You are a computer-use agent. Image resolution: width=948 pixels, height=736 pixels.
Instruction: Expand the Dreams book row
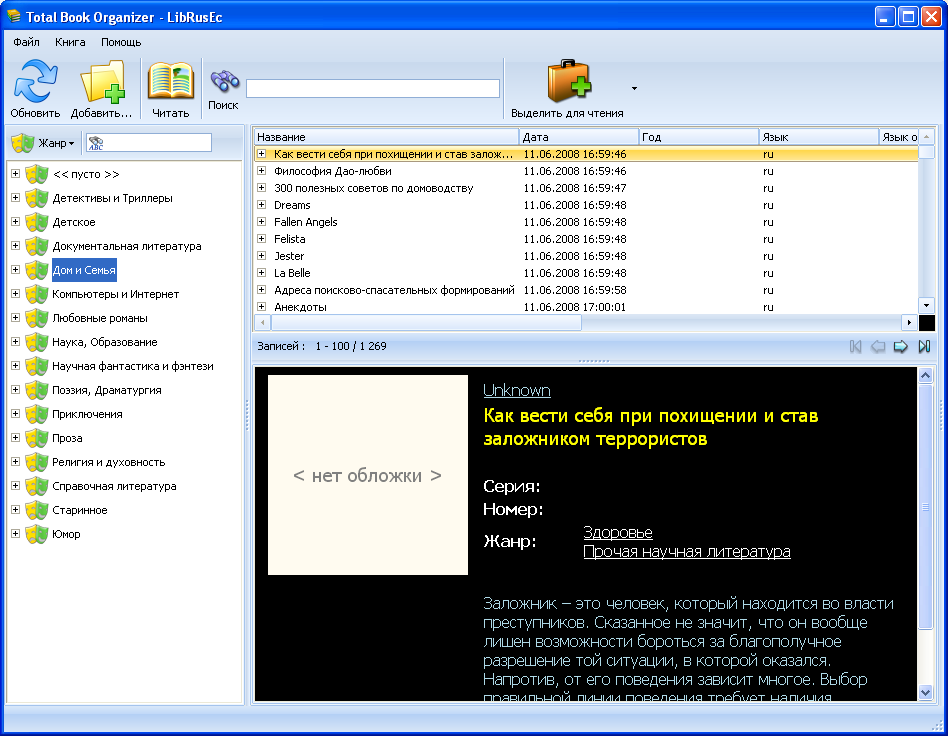click(262, 205)
